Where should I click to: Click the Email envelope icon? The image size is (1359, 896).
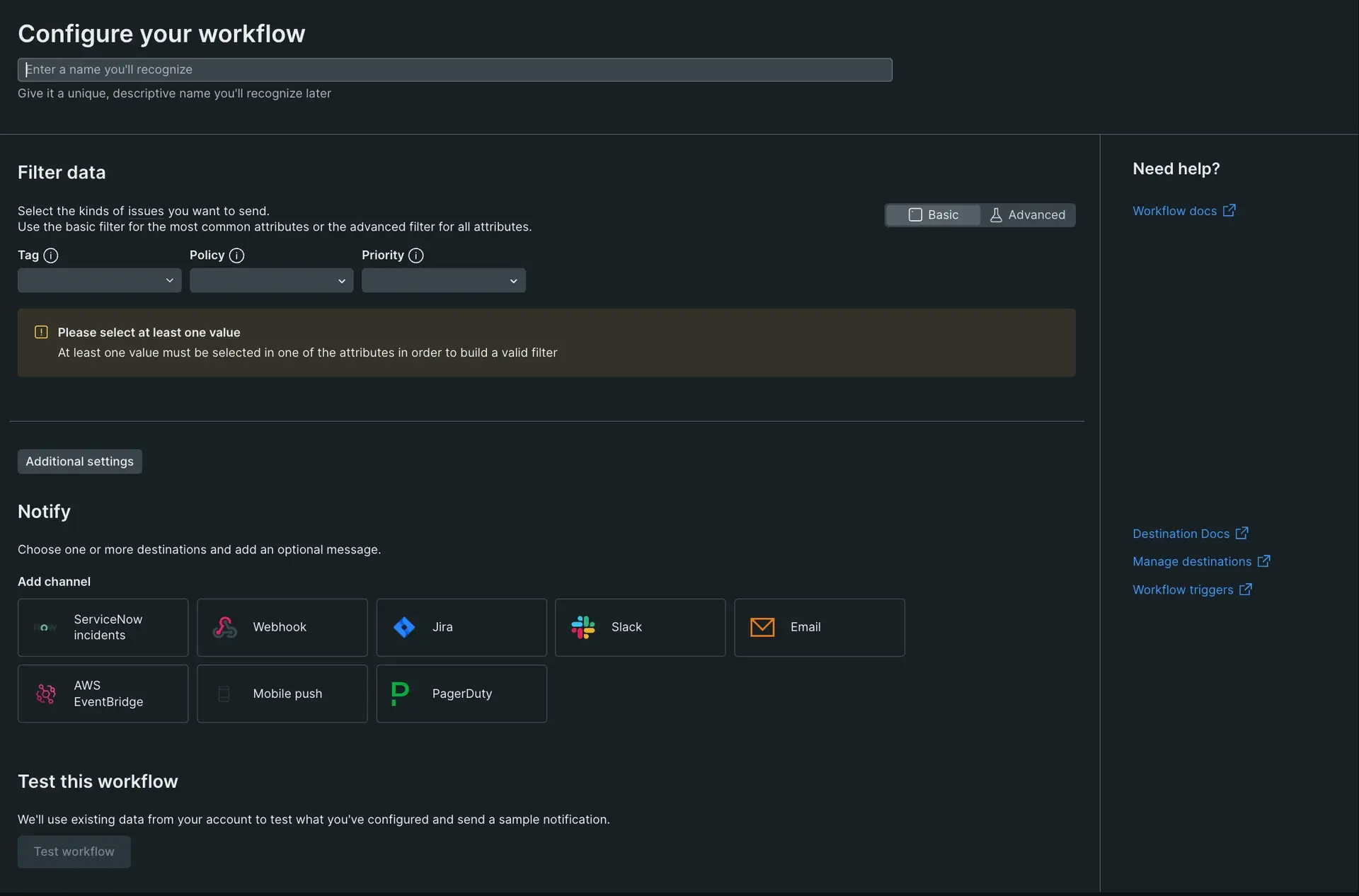click(x=762, y=627)
